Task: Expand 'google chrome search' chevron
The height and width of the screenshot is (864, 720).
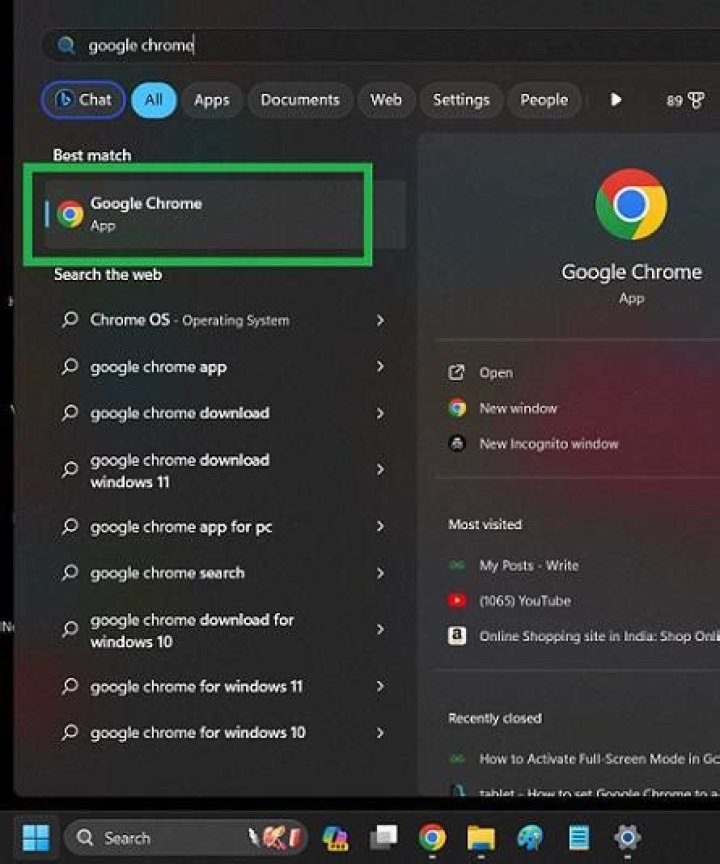Action: pyautogui.click(x=380, y=573)
